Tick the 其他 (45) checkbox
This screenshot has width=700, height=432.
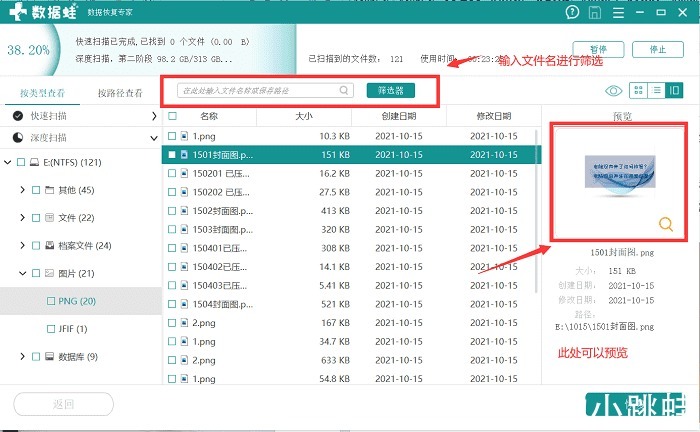coord(36,190)
